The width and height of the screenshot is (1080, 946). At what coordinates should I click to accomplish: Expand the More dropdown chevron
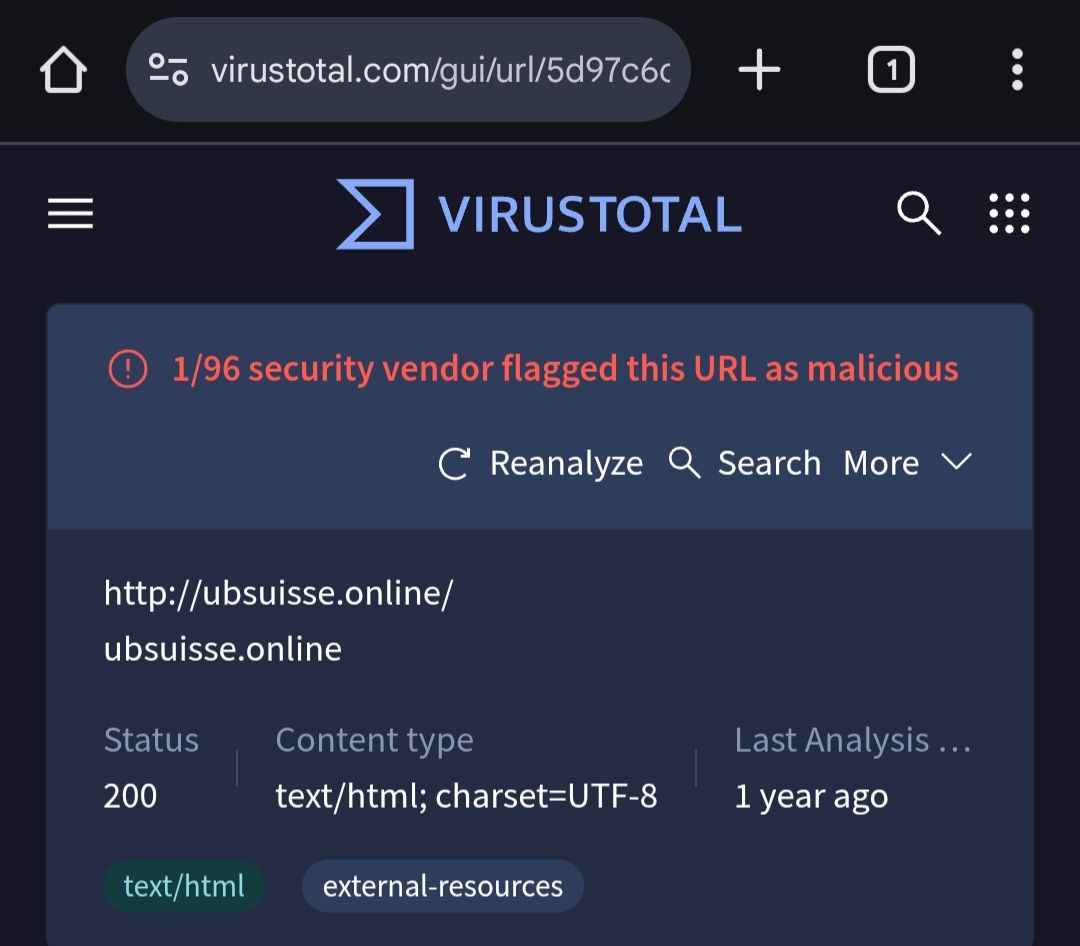click(956, 462)
